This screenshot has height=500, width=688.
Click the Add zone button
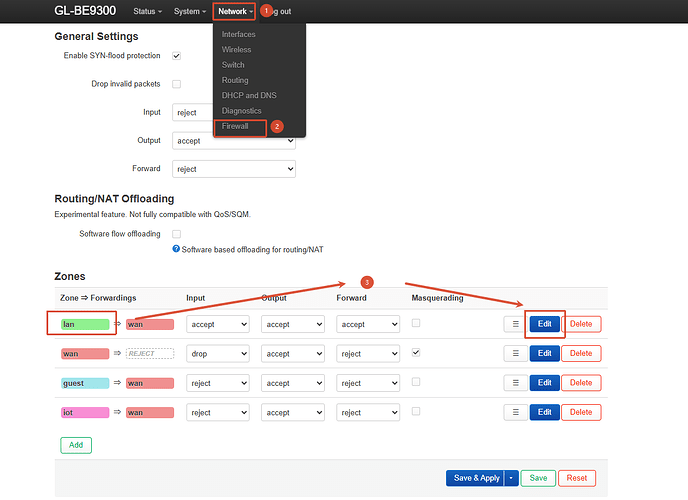[76, 445]
